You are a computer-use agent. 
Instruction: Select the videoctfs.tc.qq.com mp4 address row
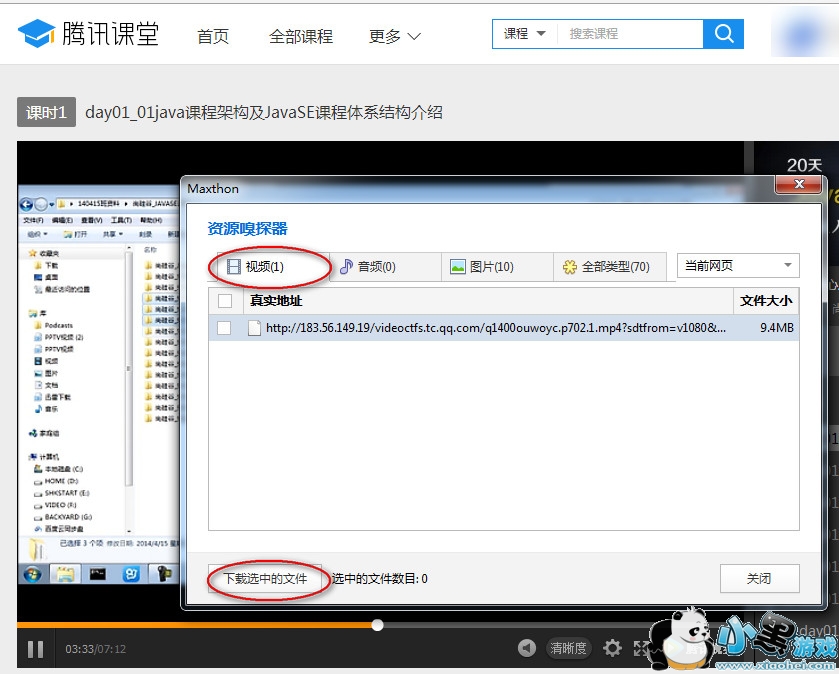(504, 328)
